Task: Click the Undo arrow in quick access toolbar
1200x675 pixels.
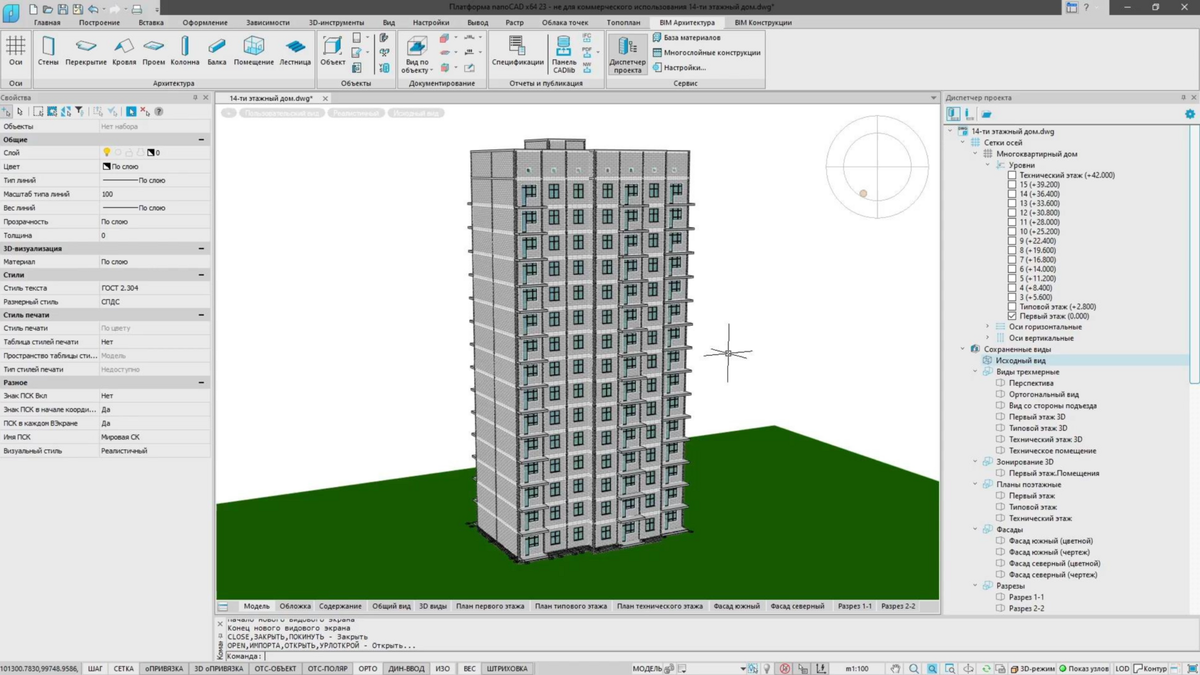Action: (x=92, y=8)
